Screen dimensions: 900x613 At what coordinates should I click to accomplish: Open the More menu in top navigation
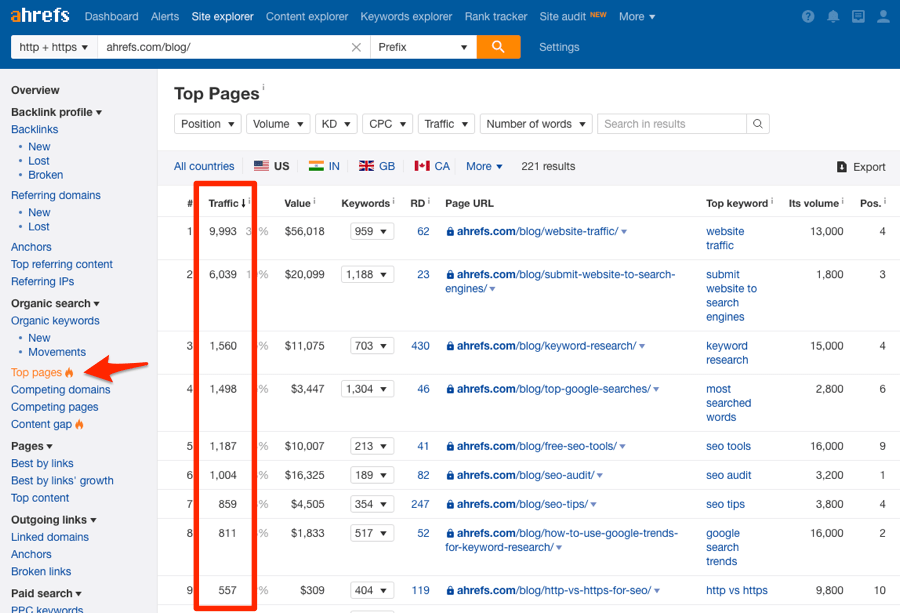637,17
